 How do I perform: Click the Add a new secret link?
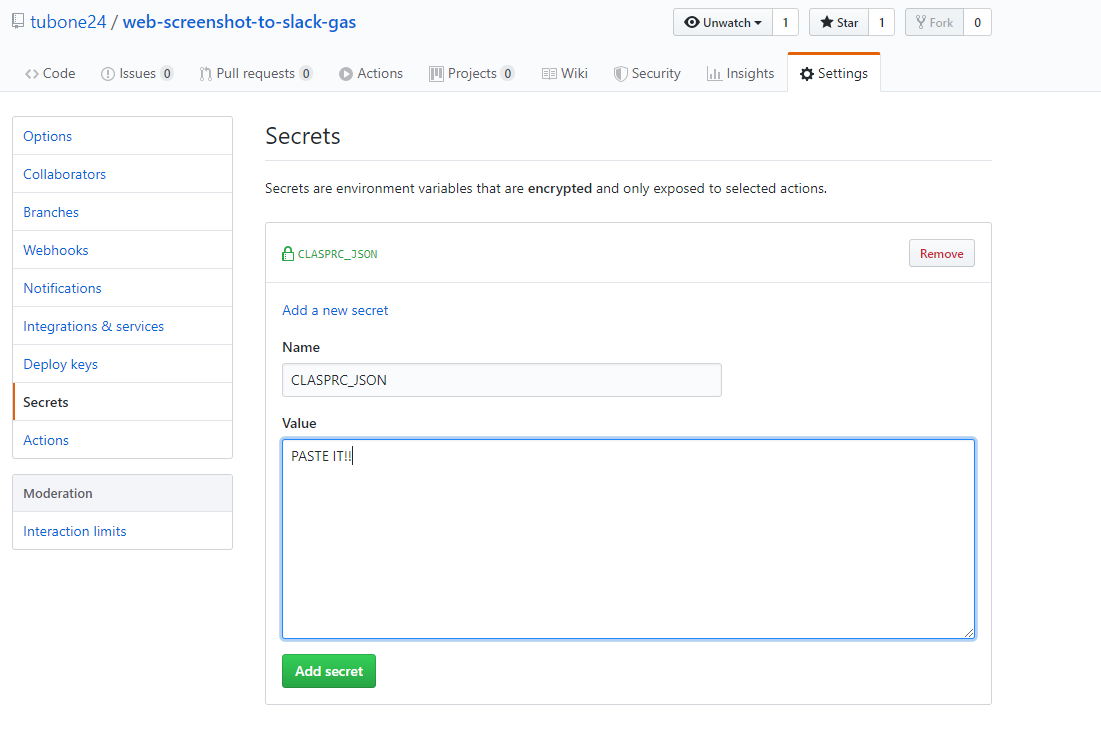tap(335, 310)
